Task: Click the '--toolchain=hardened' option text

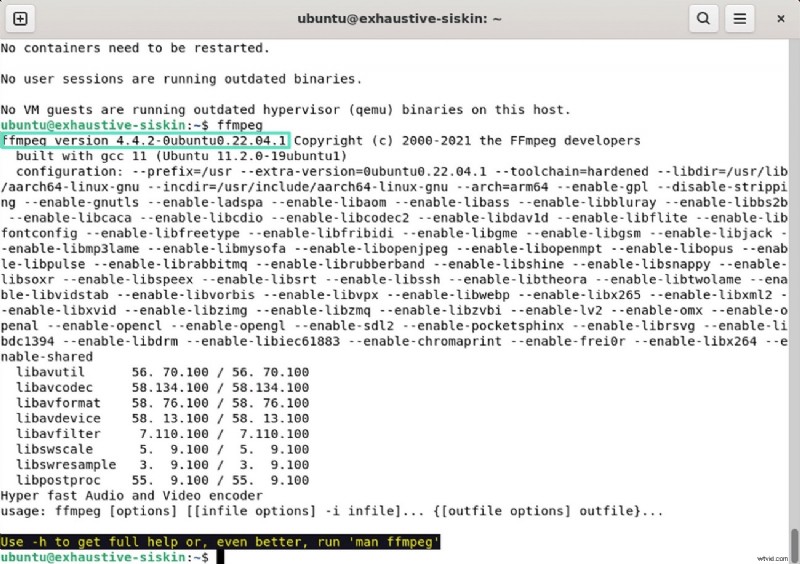Action: point(572,171)
